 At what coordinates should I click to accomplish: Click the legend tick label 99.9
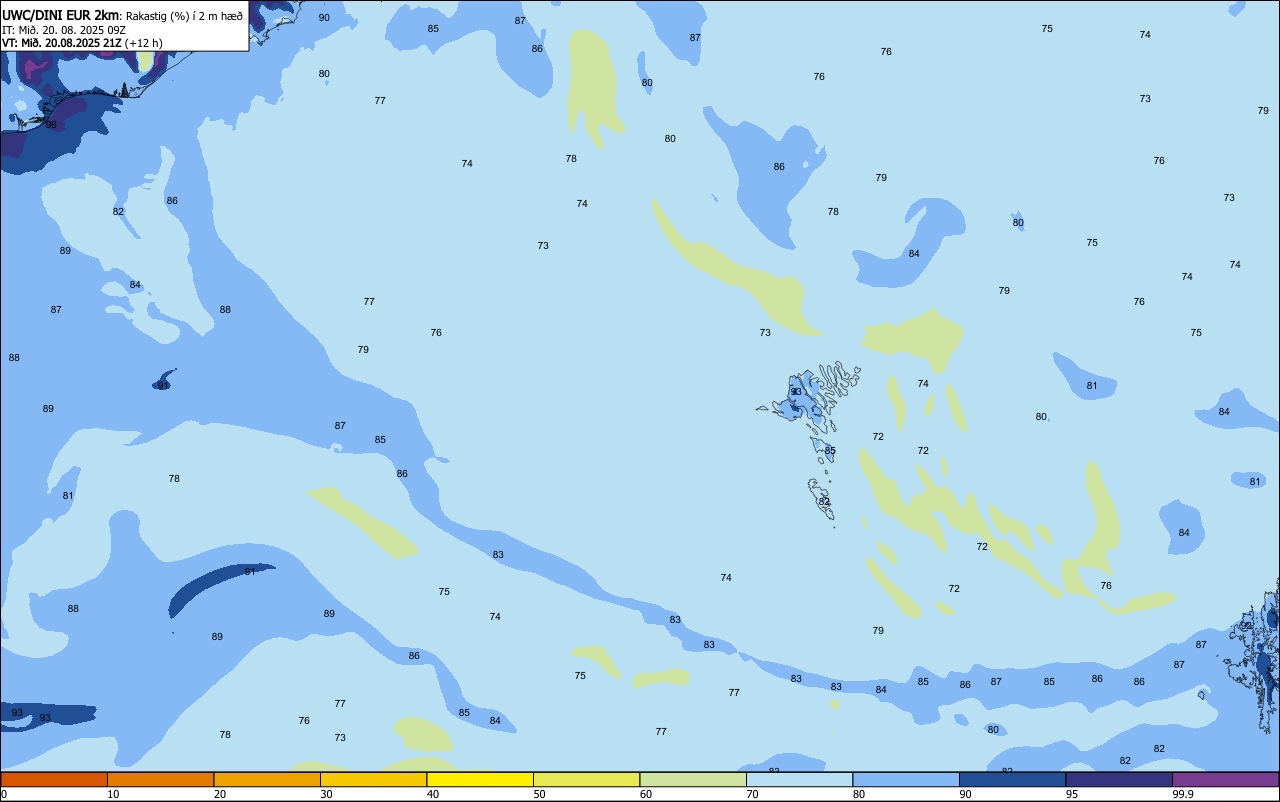coord(1183,794)
